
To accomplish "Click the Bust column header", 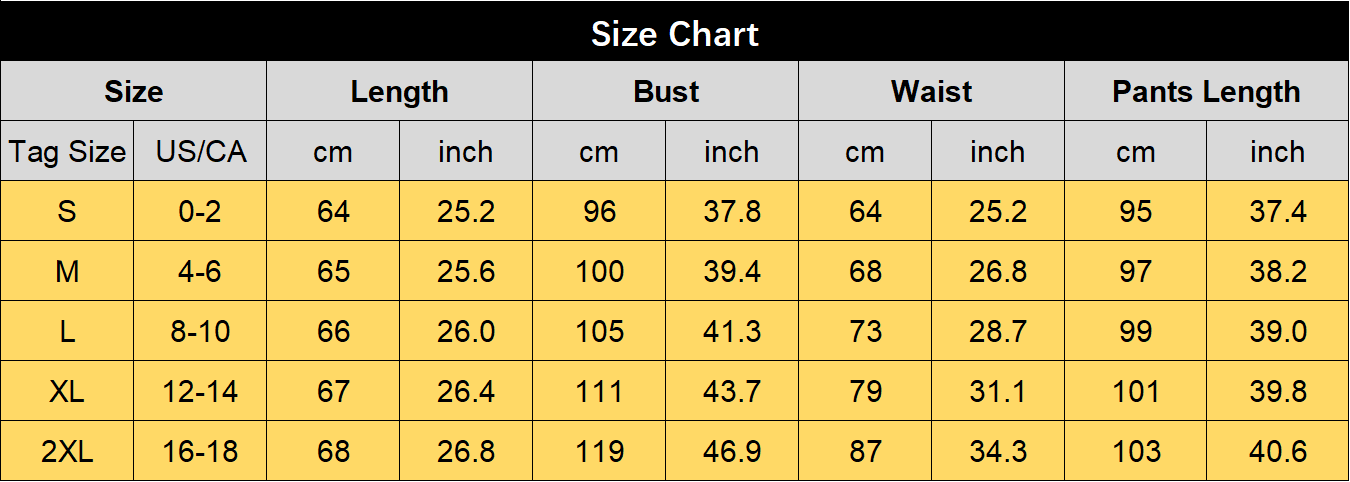I will tap(666, 92).
